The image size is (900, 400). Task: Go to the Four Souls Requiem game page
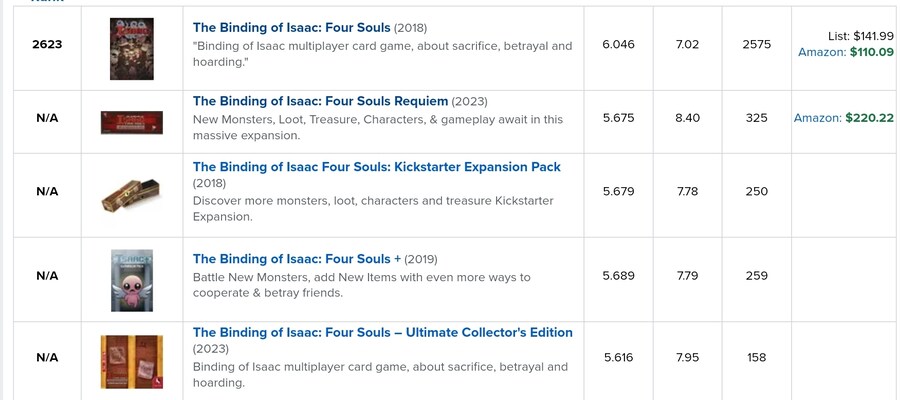point(320,101)
